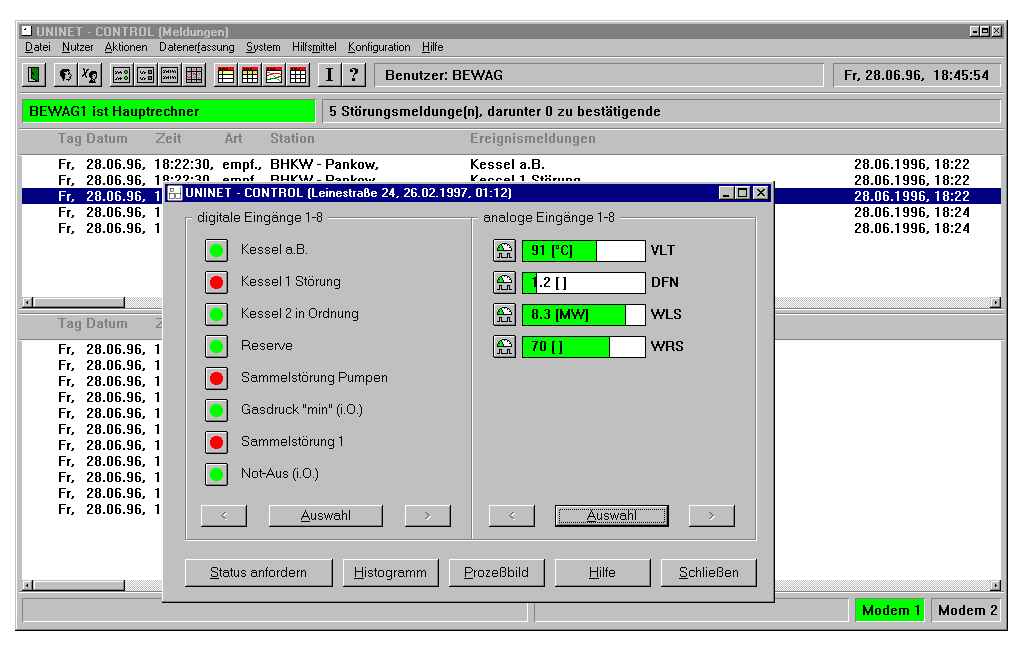Click the 'I' info toolbar button

coord(330,75)
